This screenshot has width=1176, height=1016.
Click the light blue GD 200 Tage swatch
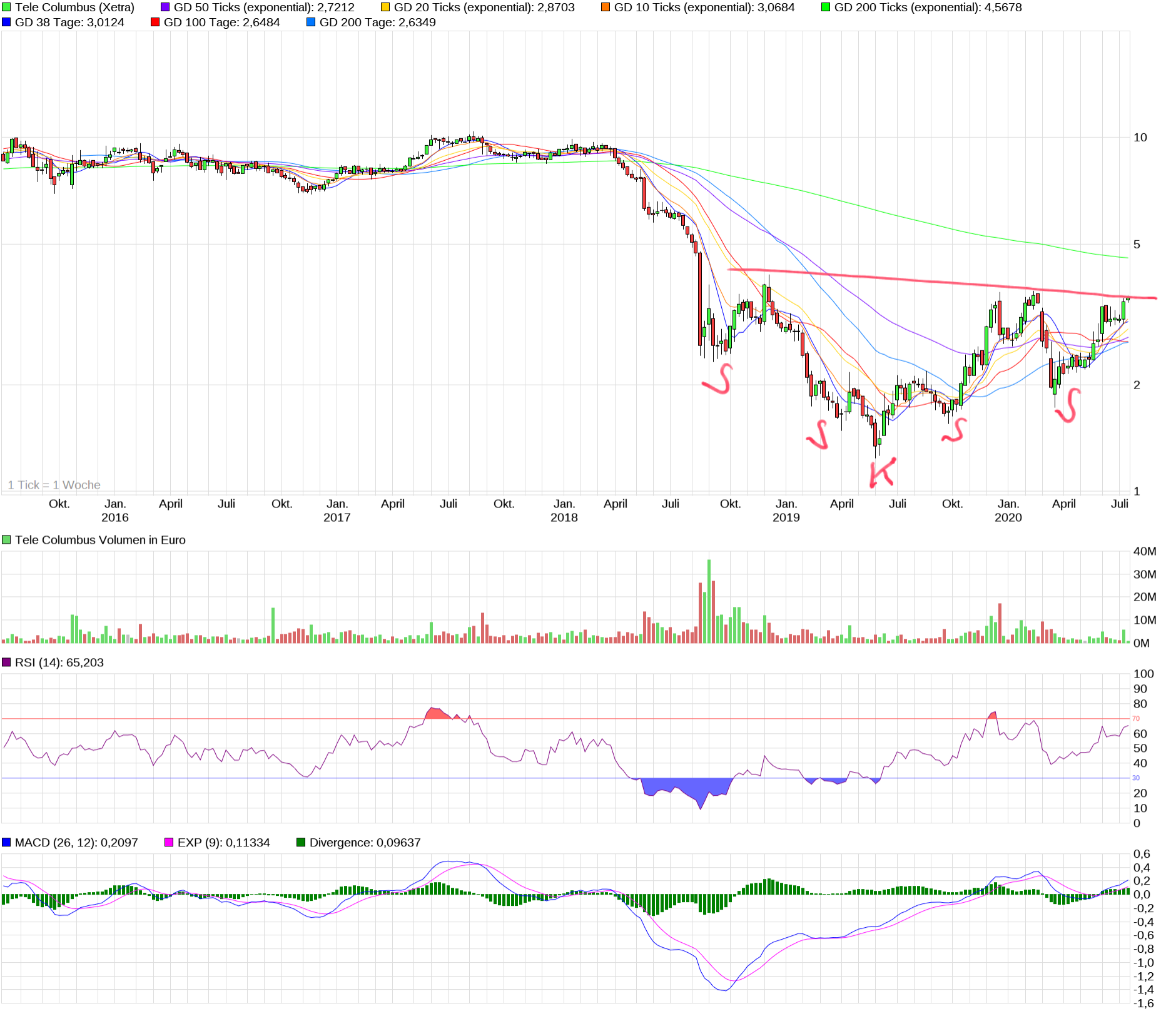311,23
